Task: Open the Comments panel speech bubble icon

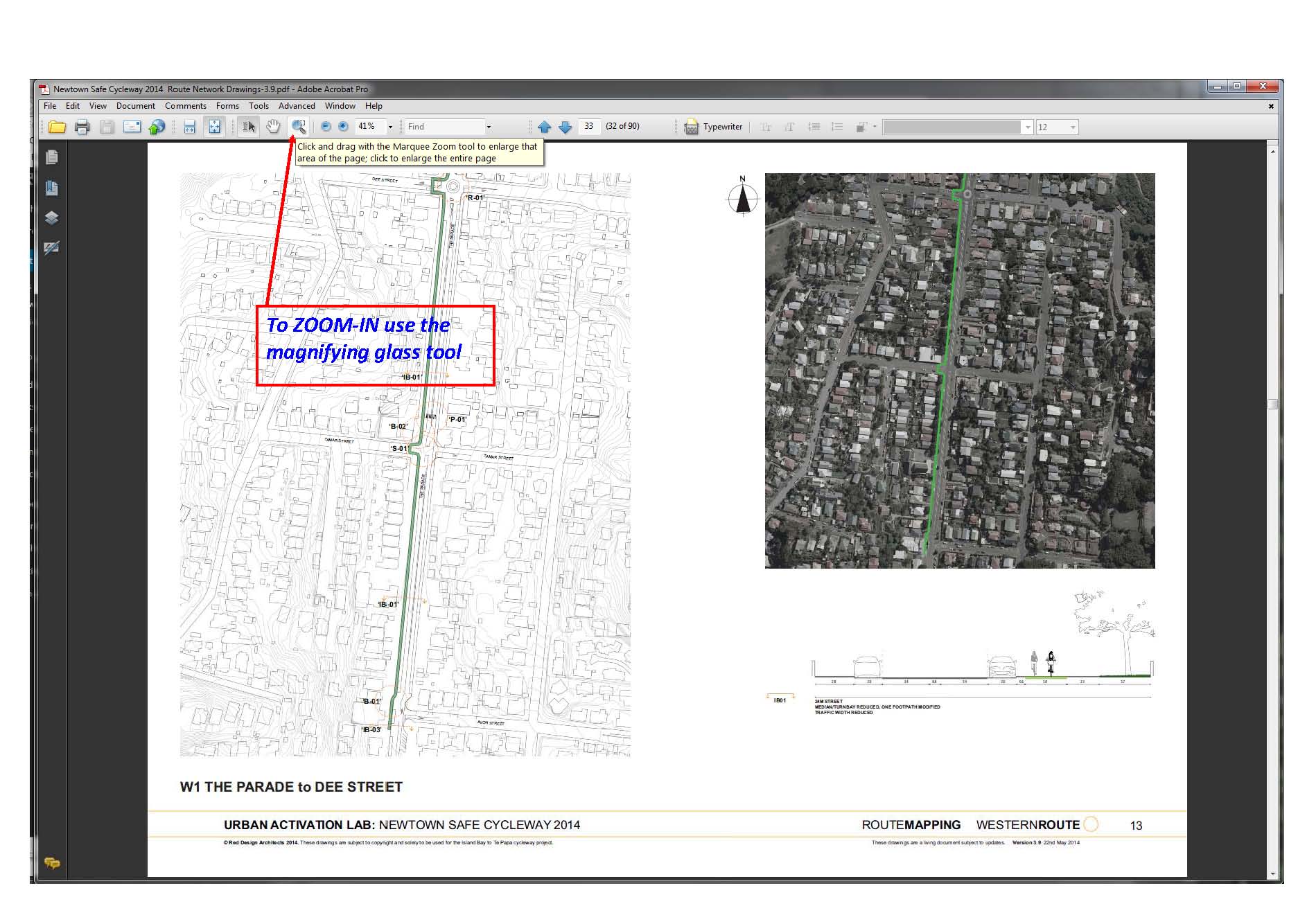Action: click(52, 863)
